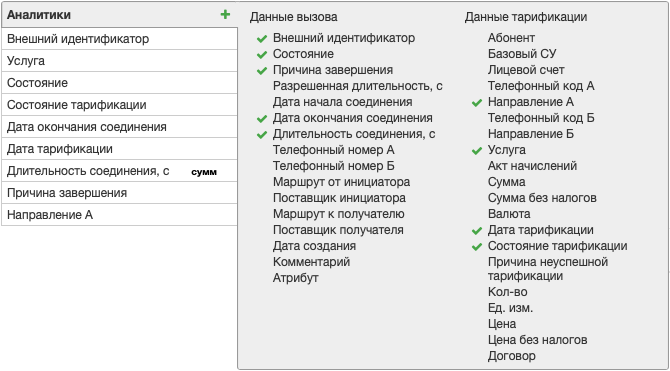Add Причина неуспешной тарификации option
Viewport: 670px width, 371px height.
pos(548,268)
